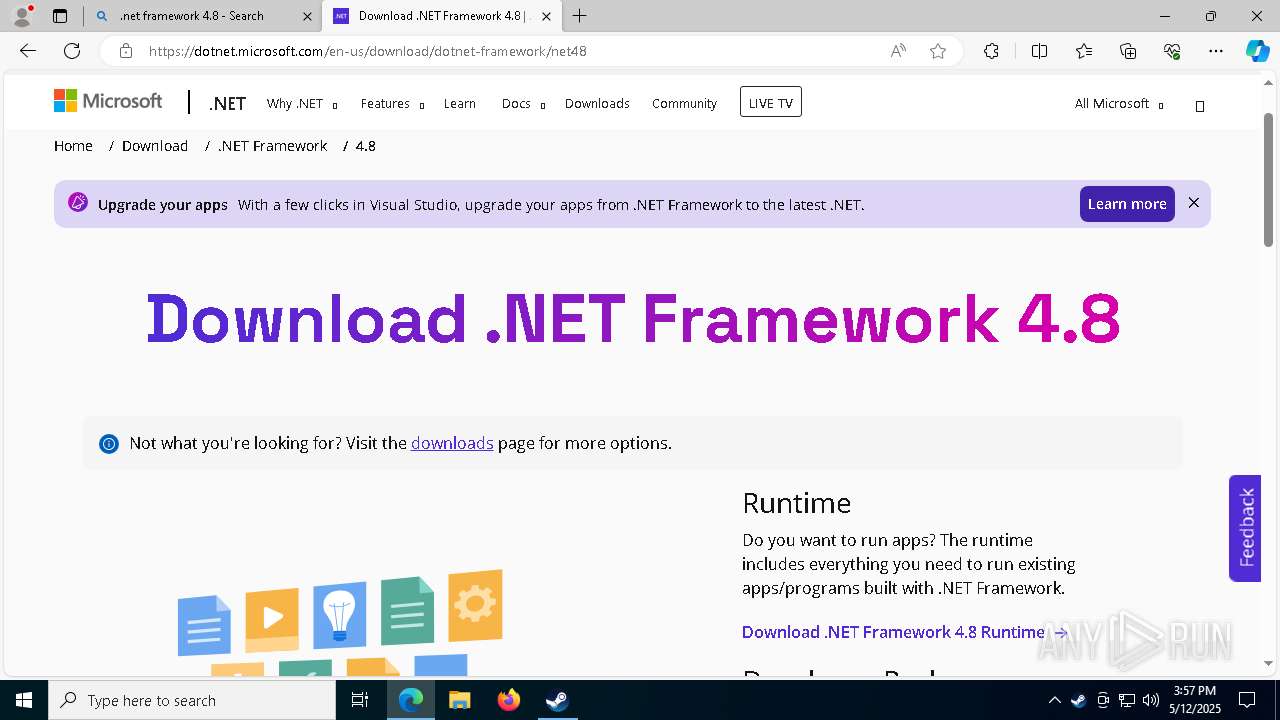Open Edge Settings and more menu
The image size is (1280, 720).
1216,51
